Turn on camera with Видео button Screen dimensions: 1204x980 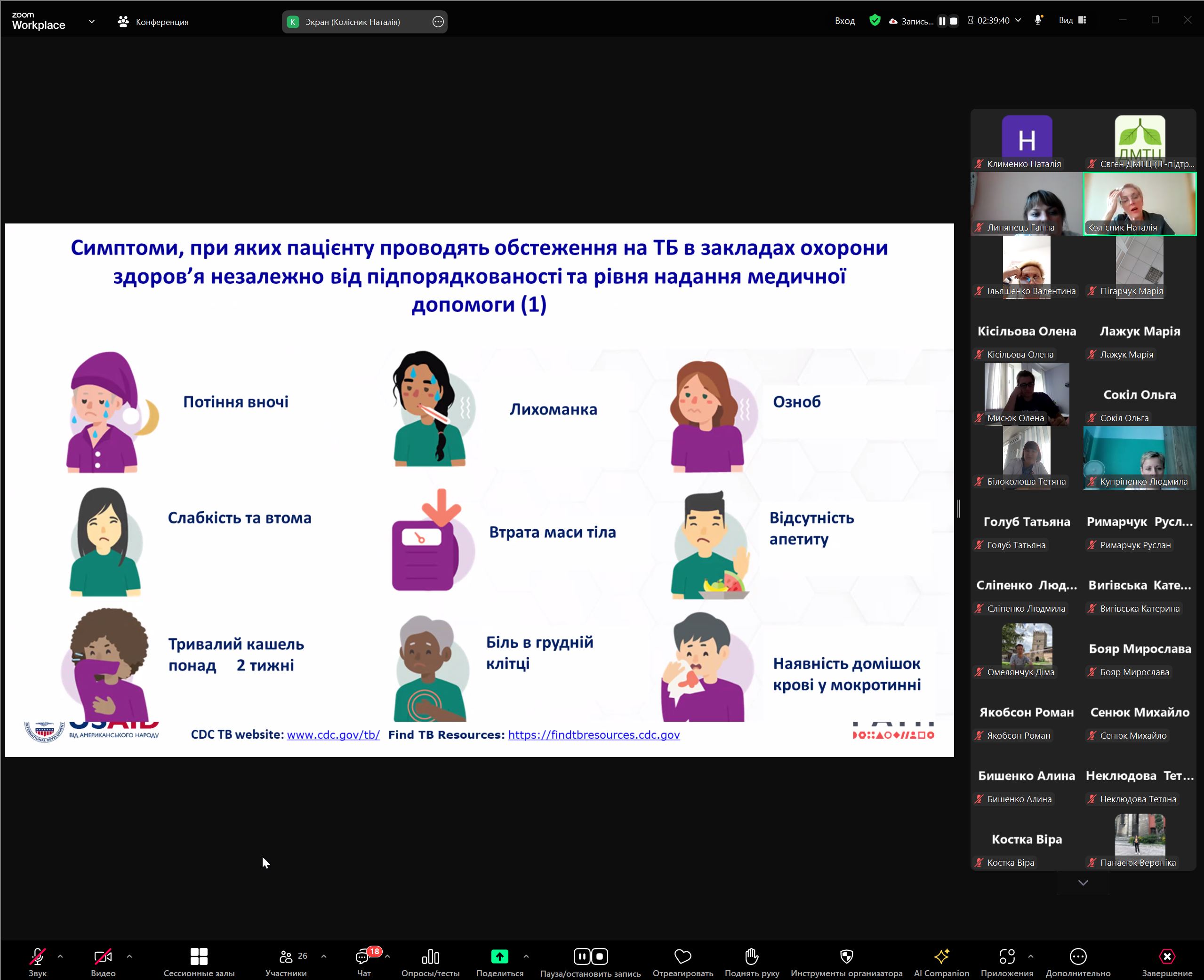click(x=103, y=956)
